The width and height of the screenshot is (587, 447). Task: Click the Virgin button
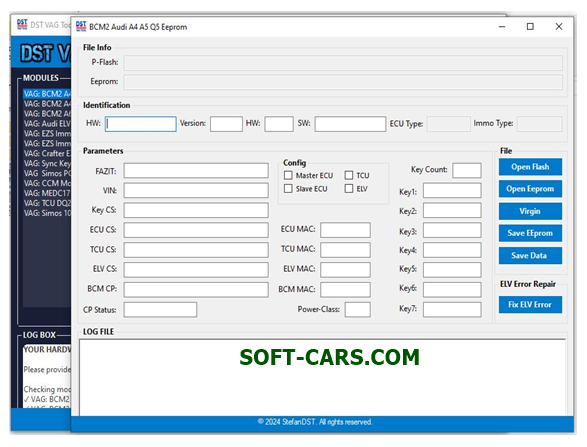click(530, 211)
